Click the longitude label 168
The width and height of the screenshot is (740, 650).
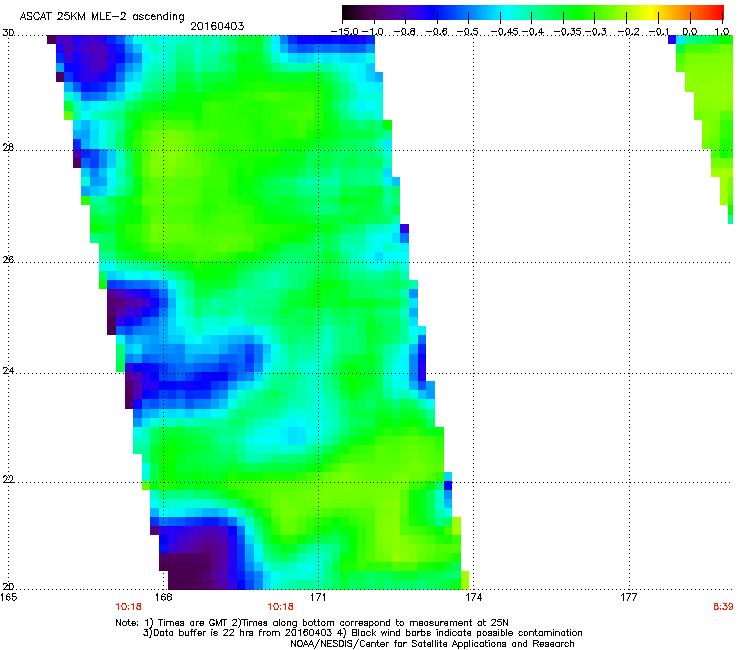click(x=163, y=597)
